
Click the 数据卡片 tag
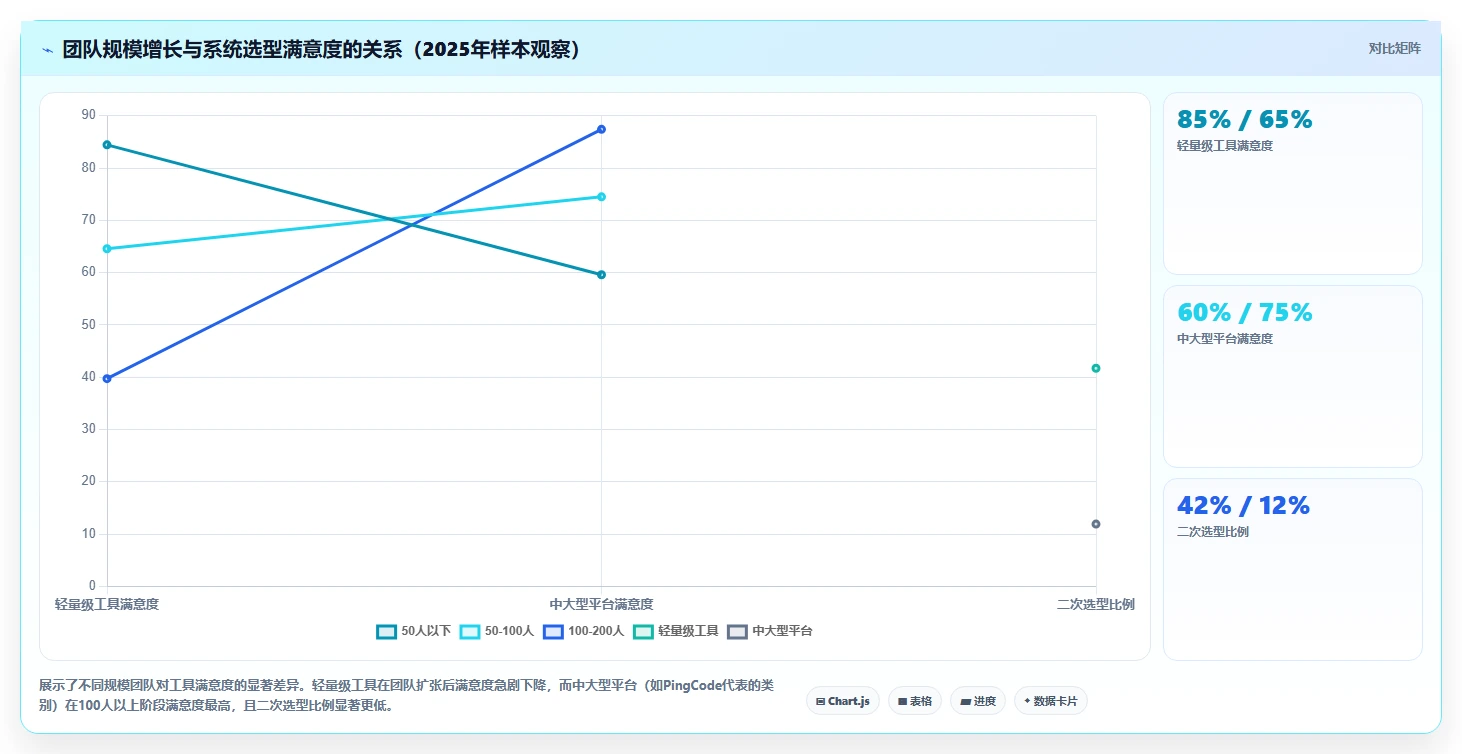click(1050, 701)
